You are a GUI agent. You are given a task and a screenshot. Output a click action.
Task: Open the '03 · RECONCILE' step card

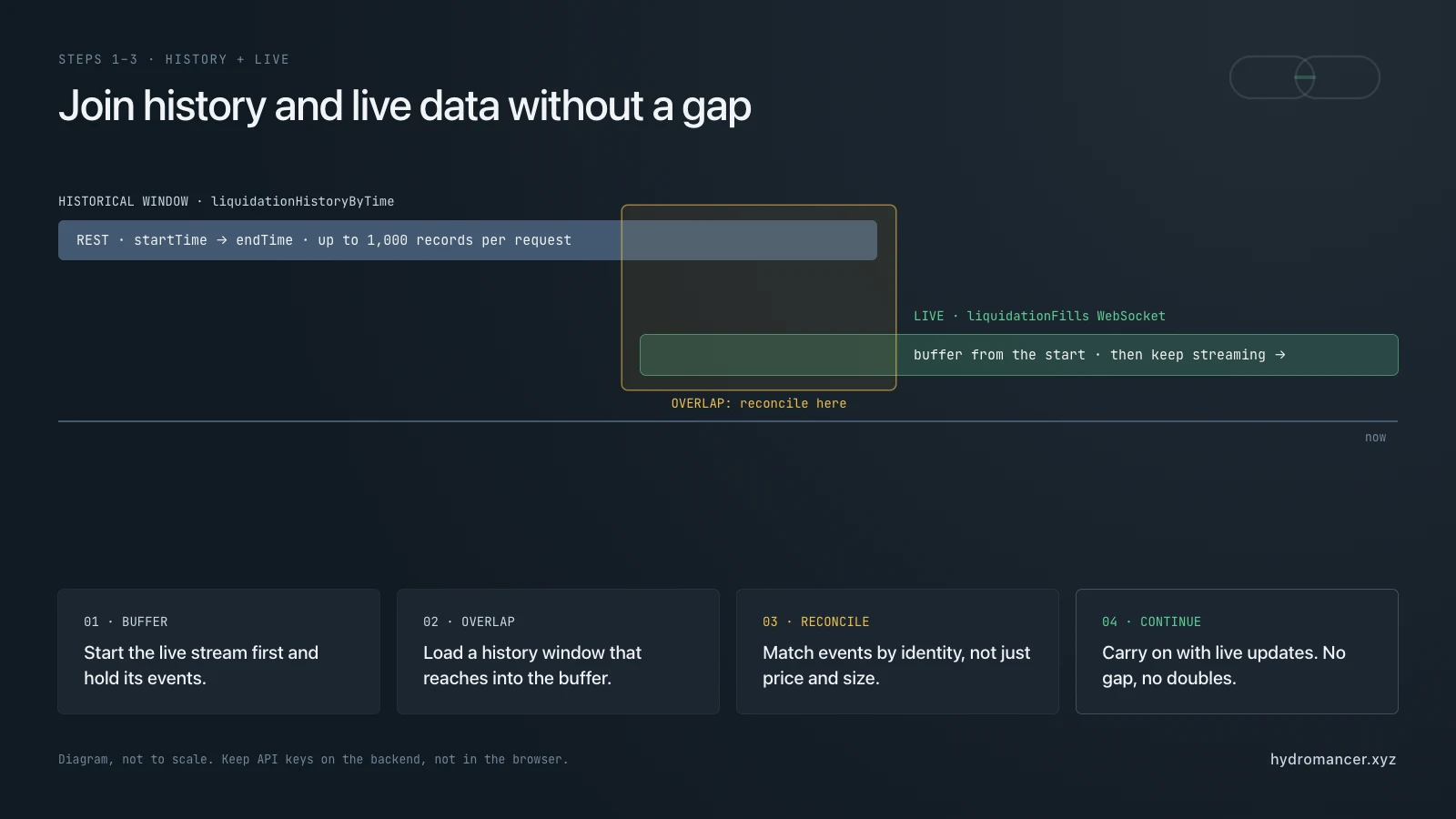[x=897, y=652]
